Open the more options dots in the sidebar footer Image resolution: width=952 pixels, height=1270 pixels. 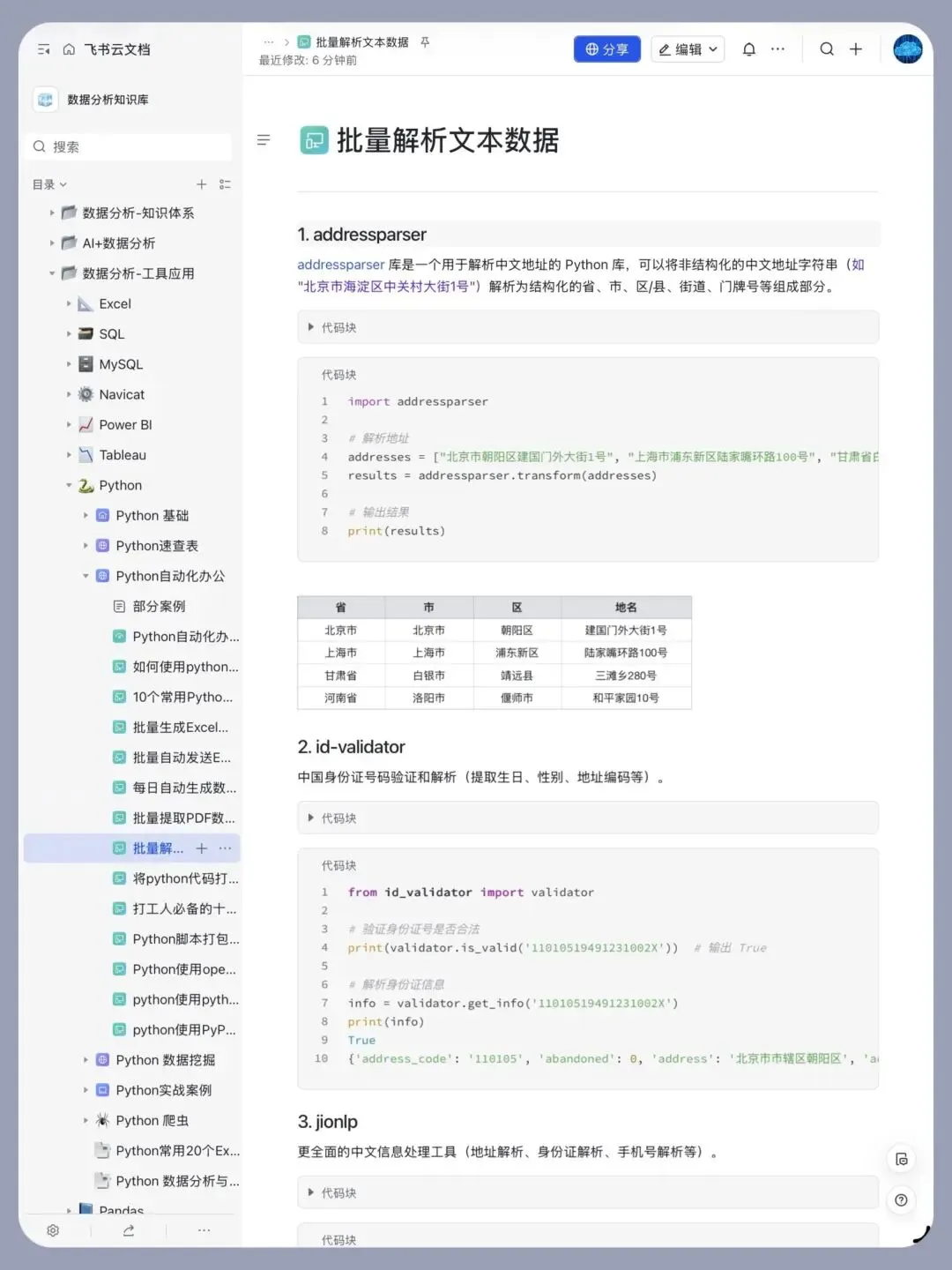[x=204, y=1230]
